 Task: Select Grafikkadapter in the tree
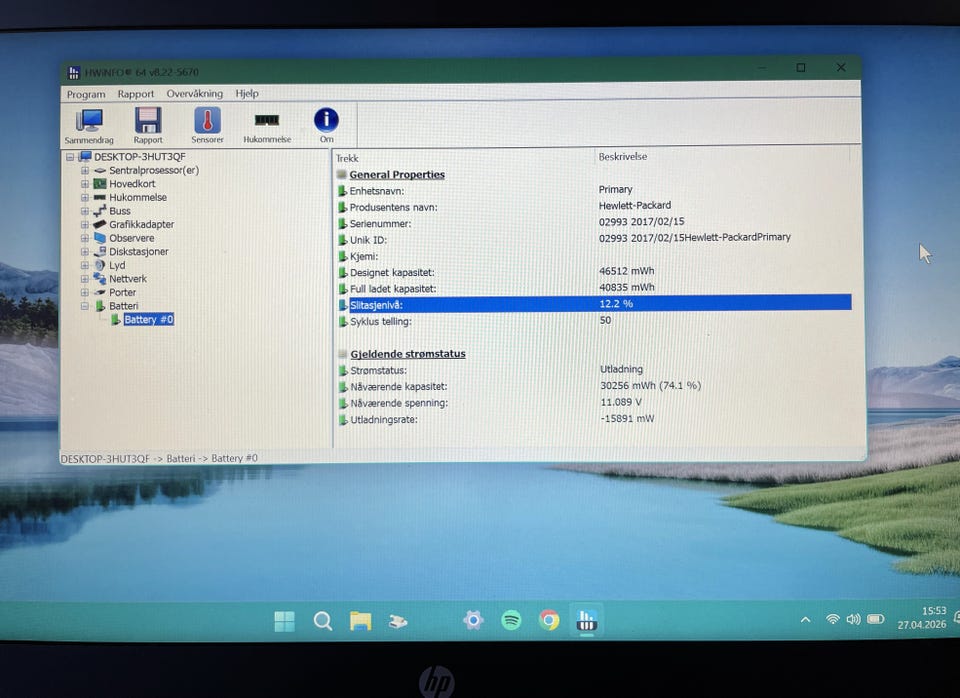coord(141,224)
